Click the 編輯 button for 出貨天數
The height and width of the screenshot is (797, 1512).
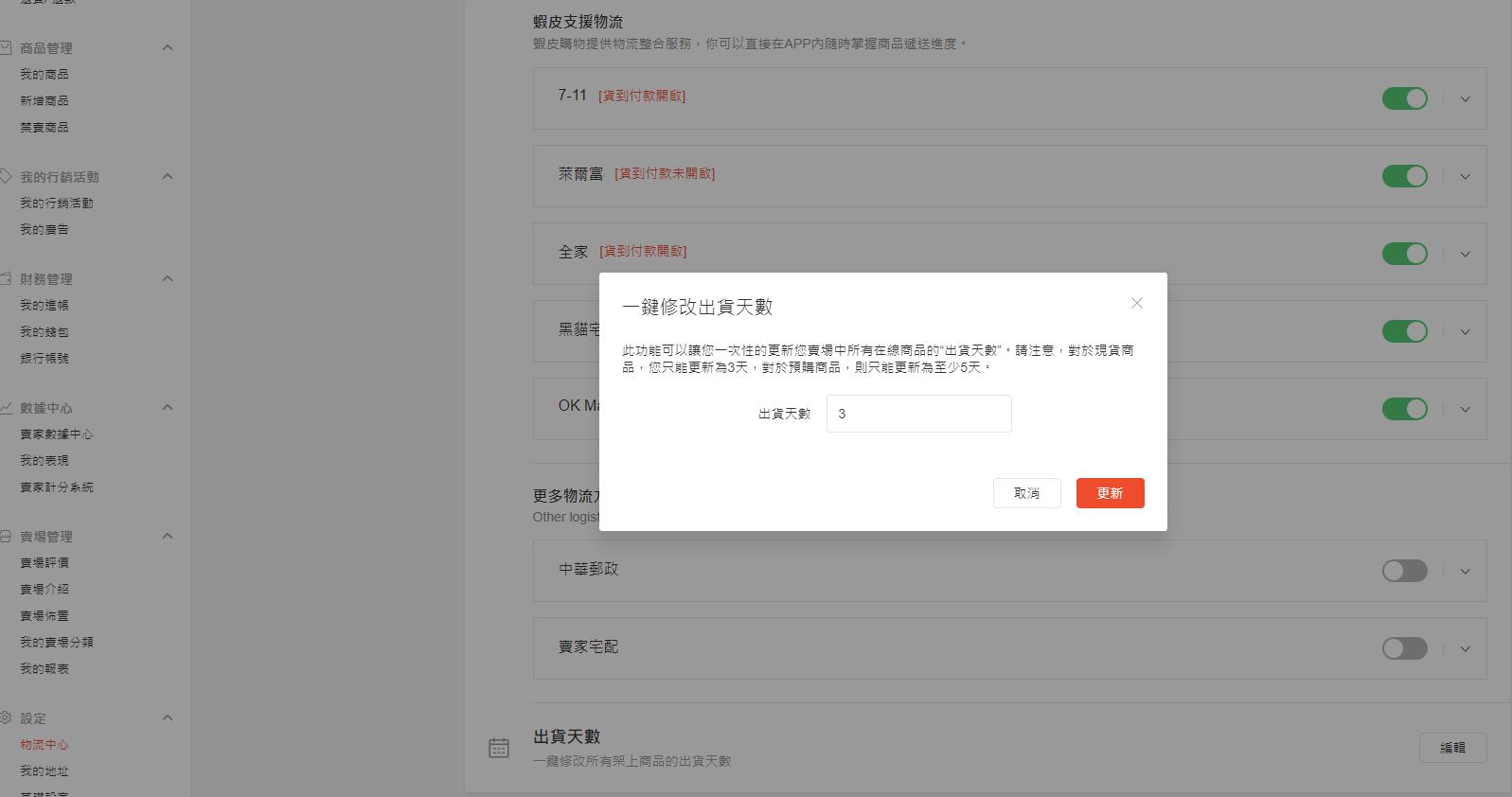tap(1452, 748)
